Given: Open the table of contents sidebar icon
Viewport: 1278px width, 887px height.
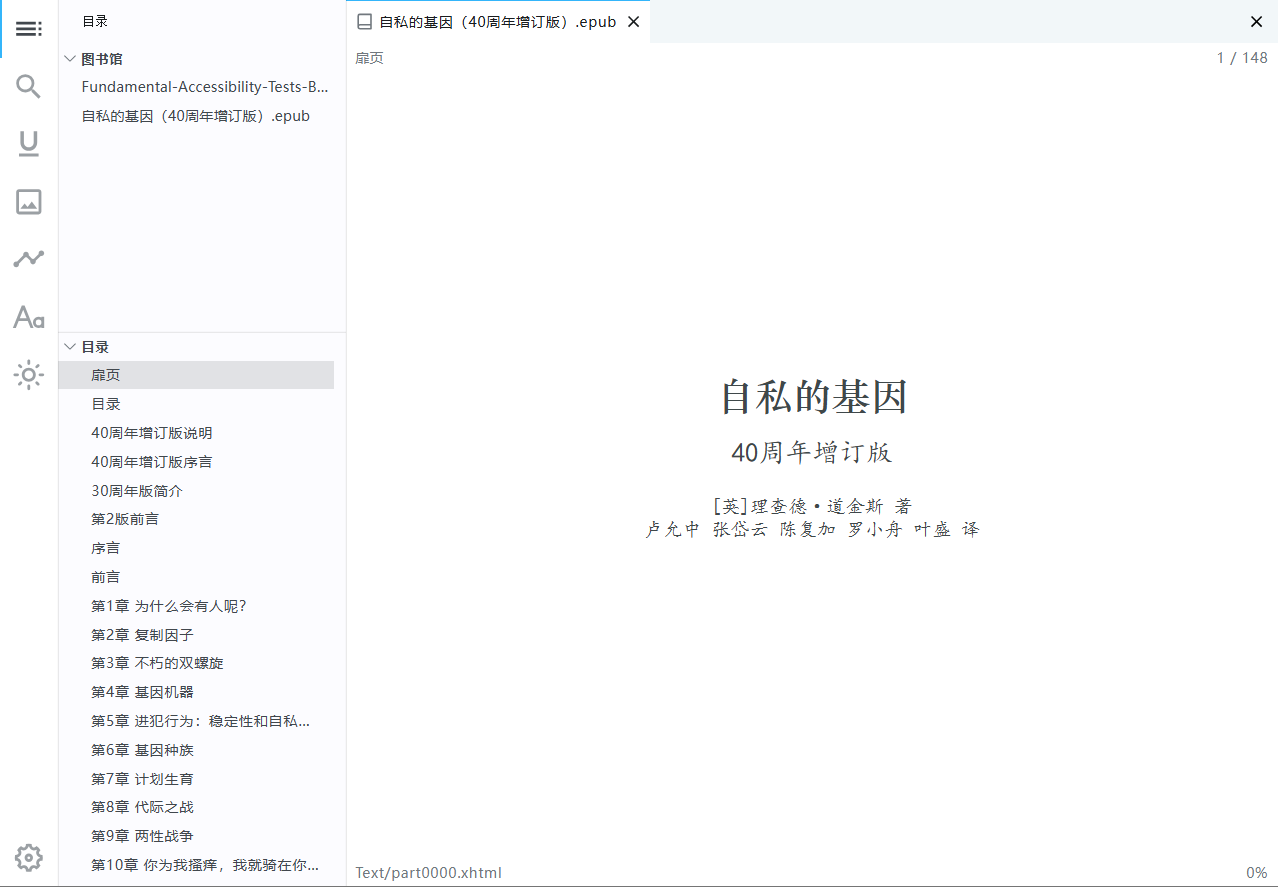Looking at the screenshot, I should coord(29,29).
